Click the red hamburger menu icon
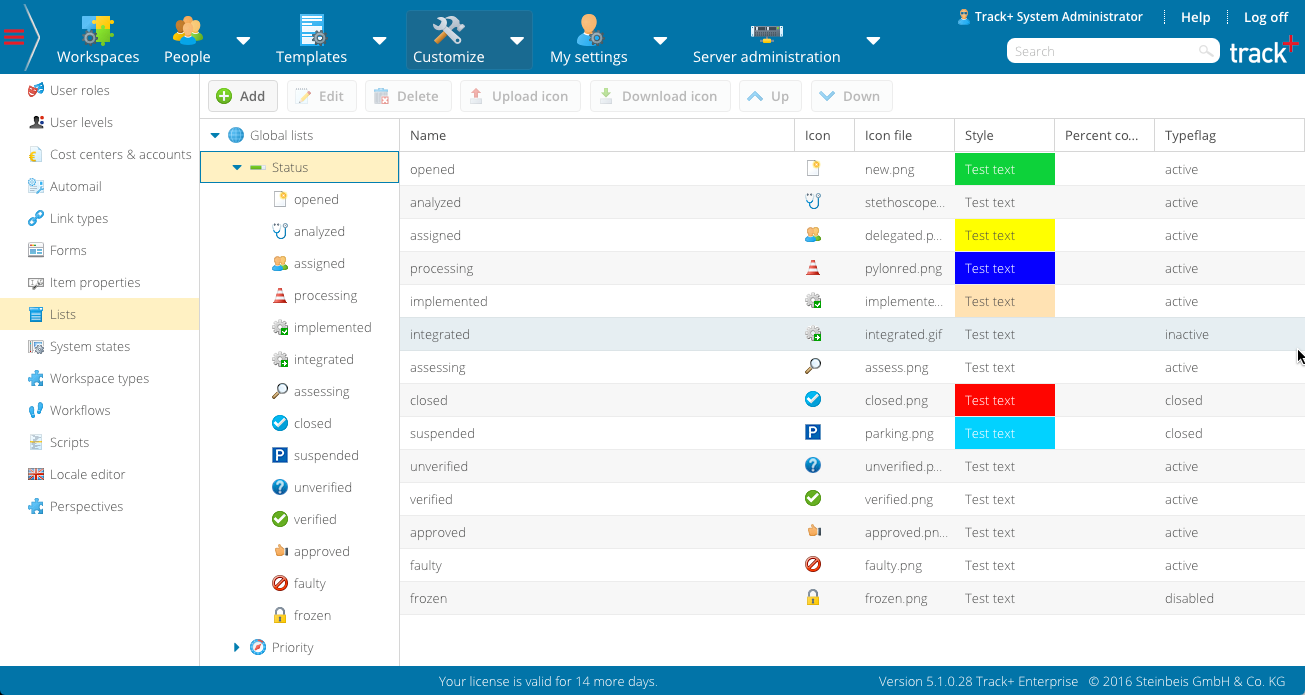 (x=14, y=37)
